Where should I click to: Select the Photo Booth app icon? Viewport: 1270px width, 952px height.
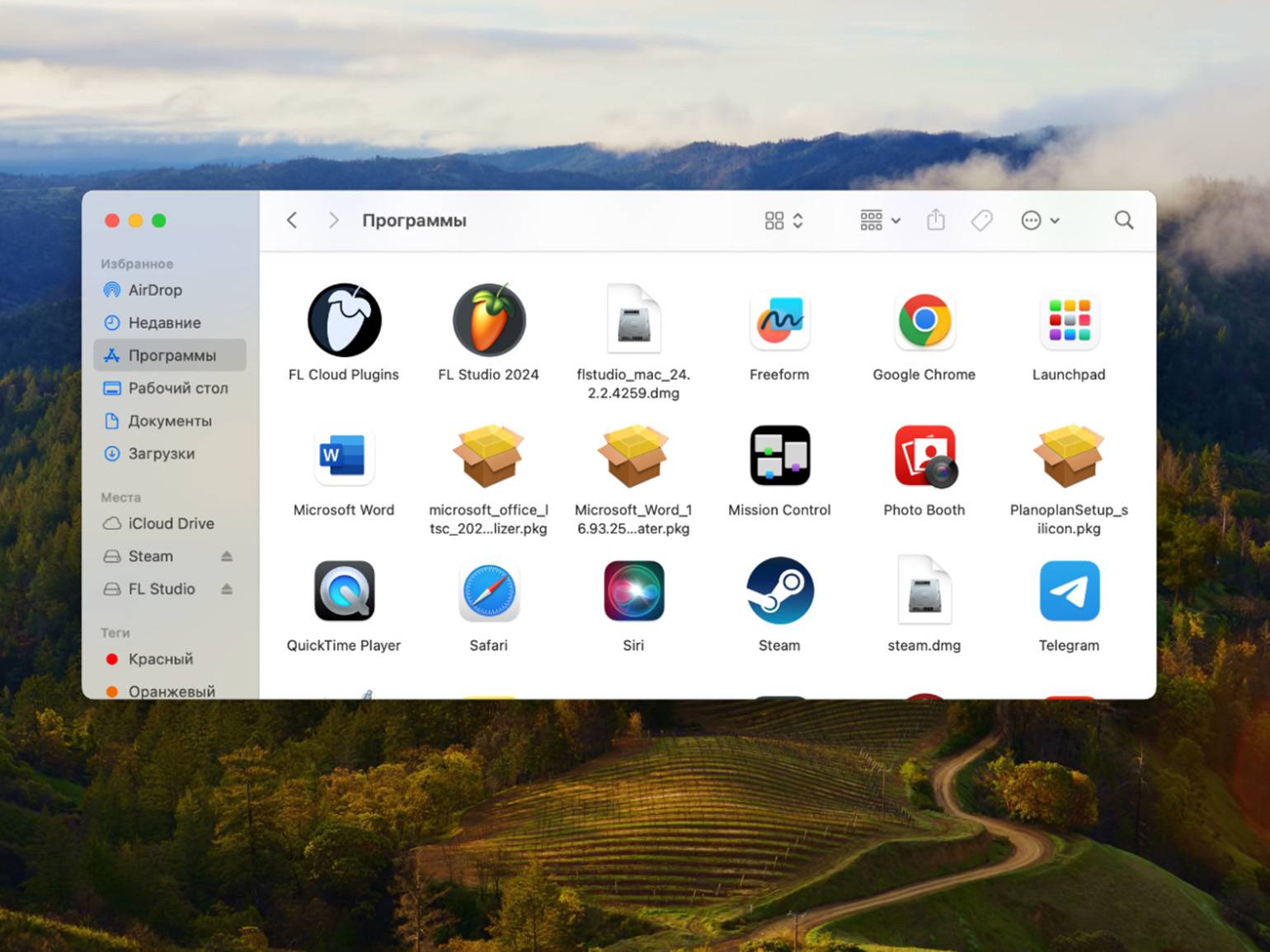tap(924, 455)
